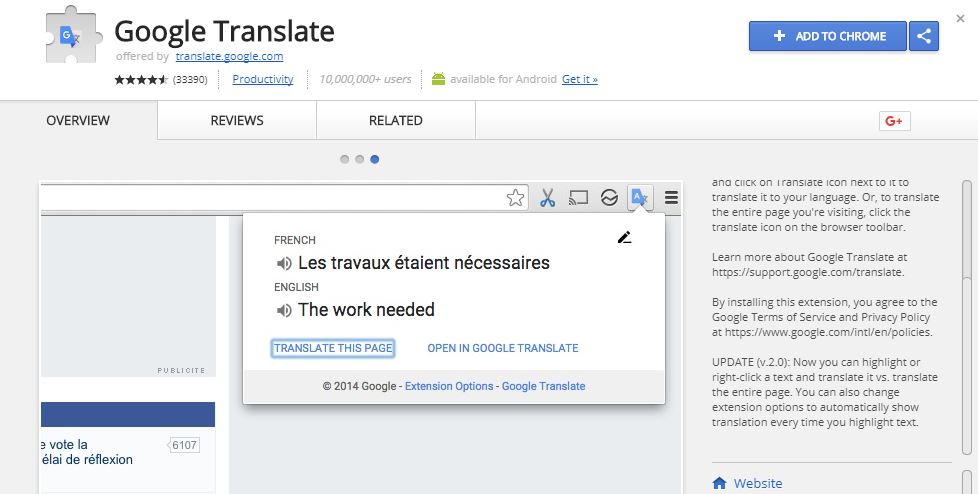Click Add to Chrome button
The image size is (978, 494).
pos(828,36)
